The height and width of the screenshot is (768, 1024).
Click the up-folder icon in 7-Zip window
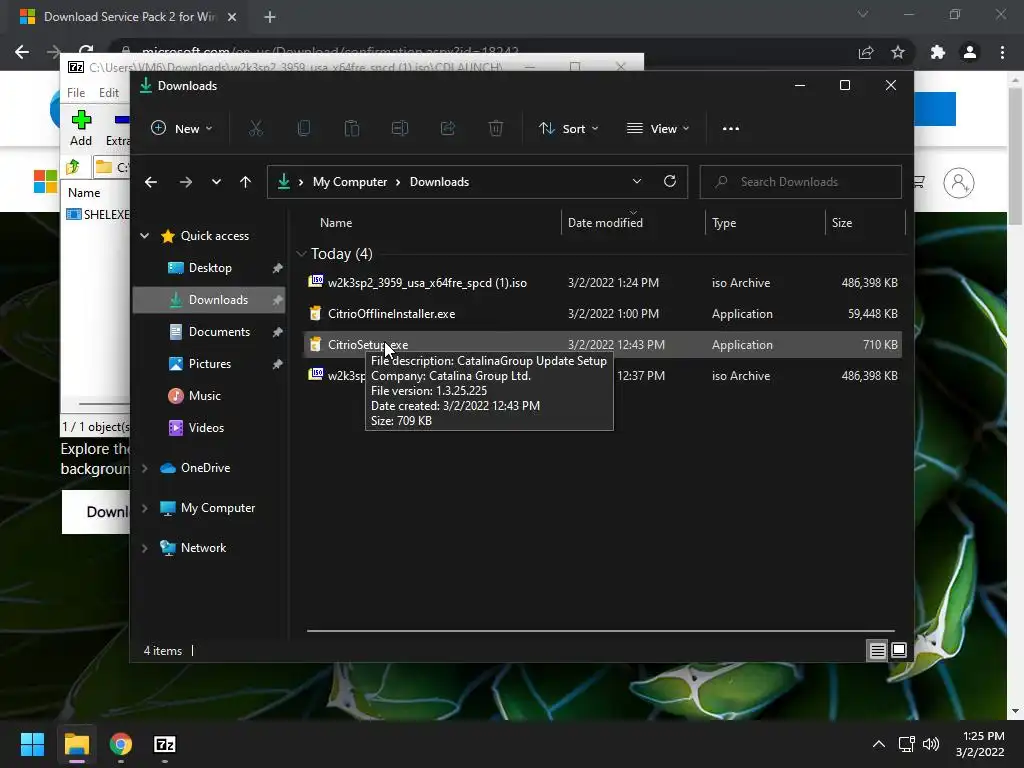[73, 167]
